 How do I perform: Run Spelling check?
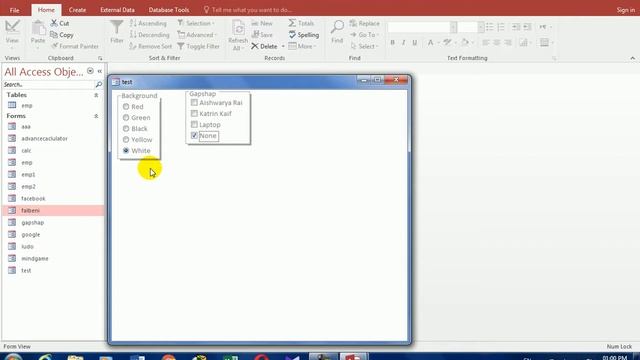(x=304, y=35)
